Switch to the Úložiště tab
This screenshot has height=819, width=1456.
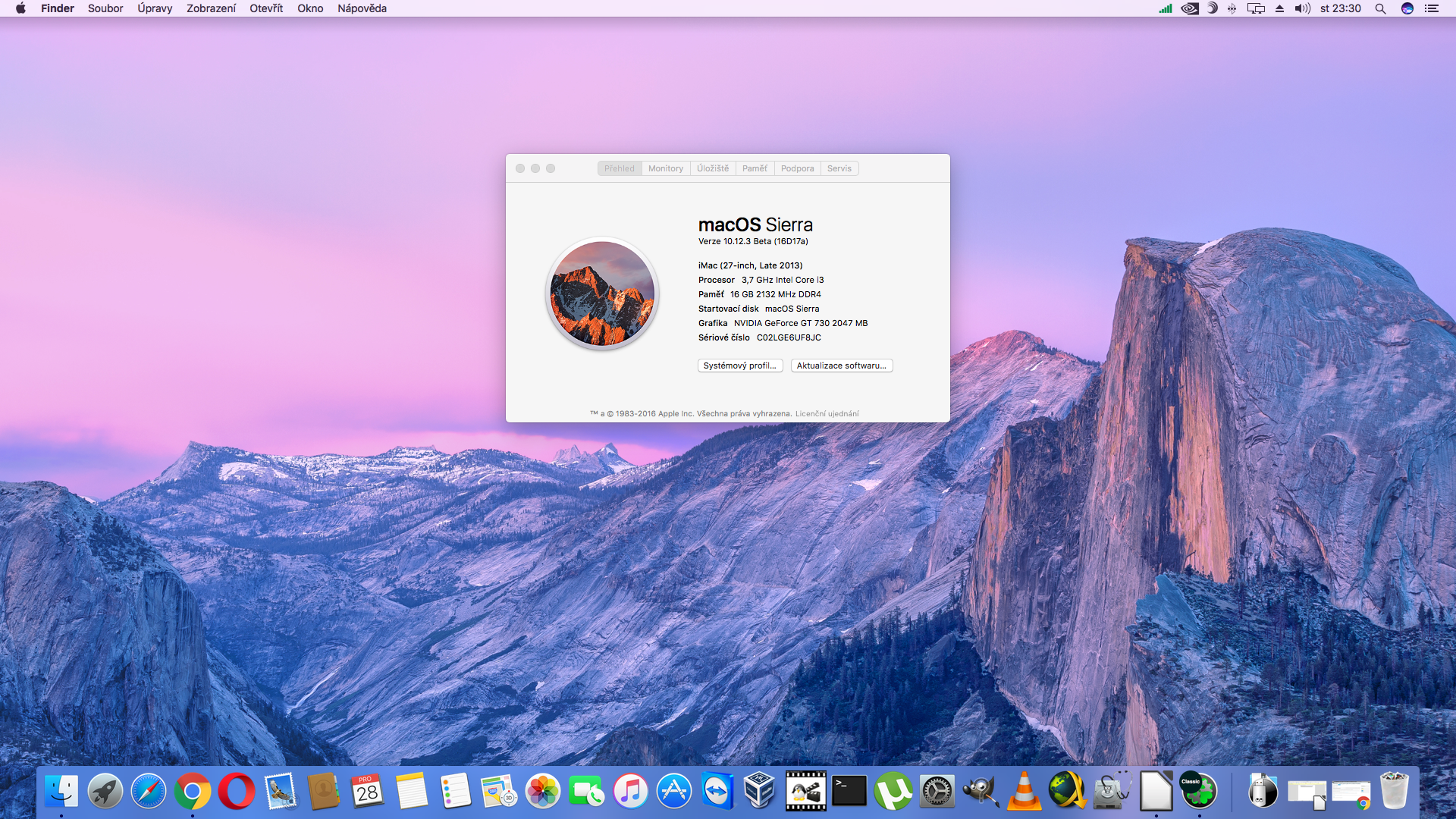click(713, 168)
